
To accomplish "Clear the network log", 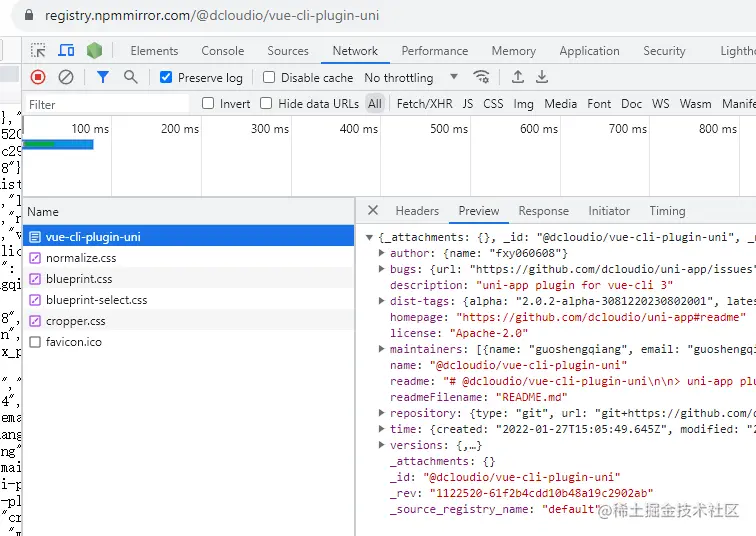I will [x=66, y=77].
